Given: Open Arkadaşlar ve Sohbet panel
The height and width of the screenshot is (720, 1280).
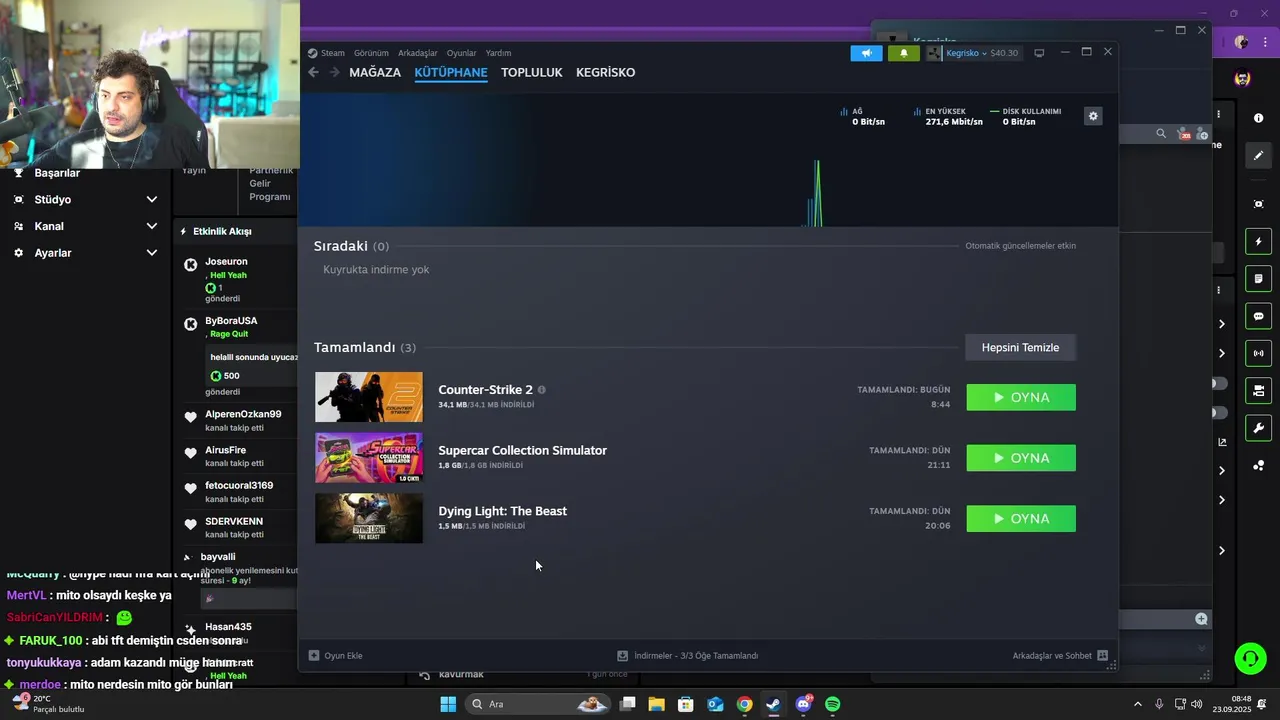Looking at the screenshot, I should point(1060,656).
